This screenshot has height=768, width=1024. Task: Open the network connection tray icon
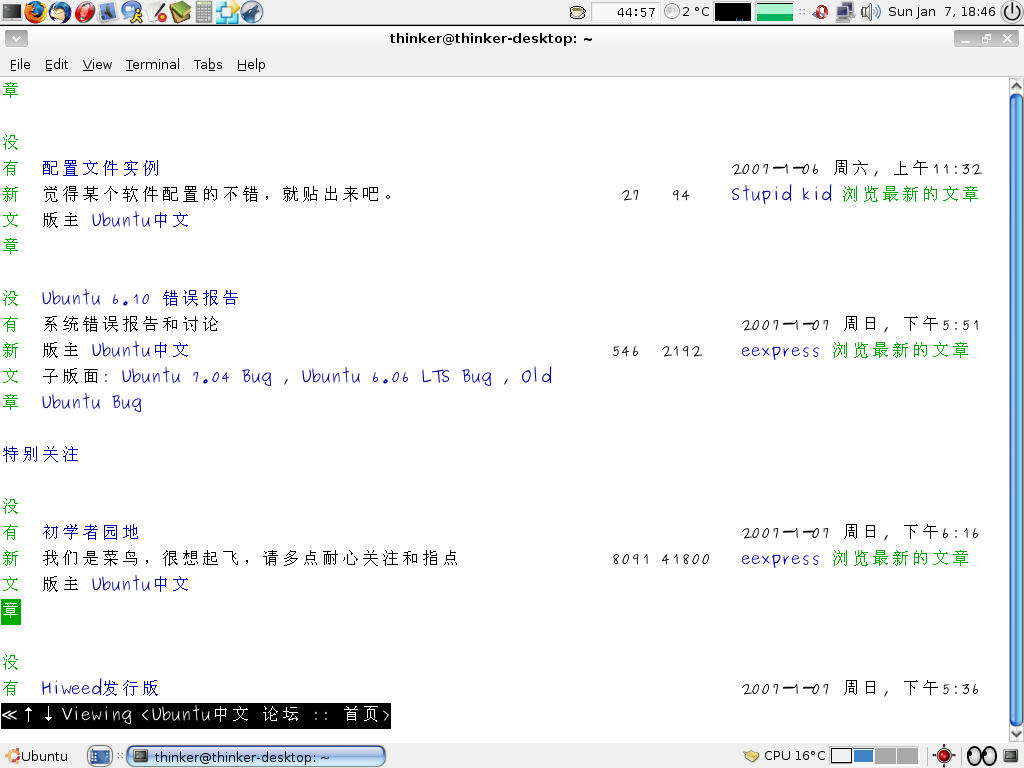[844, 12]
